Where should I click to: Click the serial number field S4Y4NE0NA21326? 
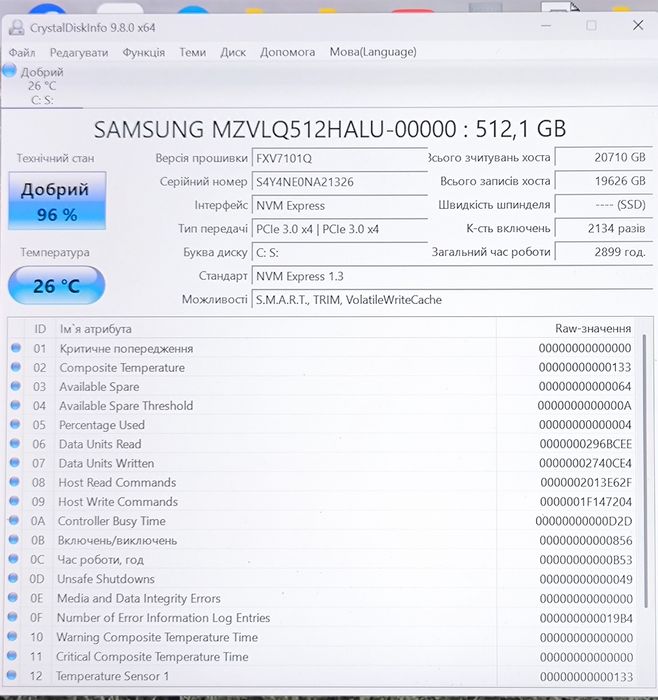point(340,182)
